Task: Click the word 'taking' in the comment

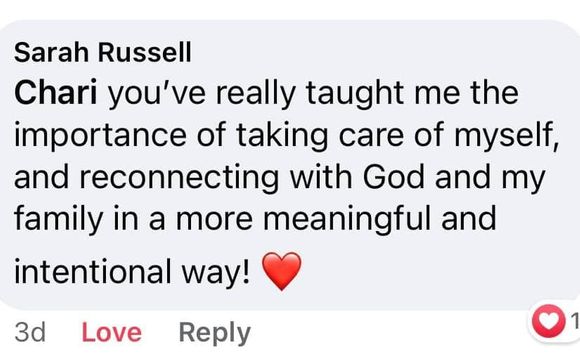Action: [x=282, y=136]
